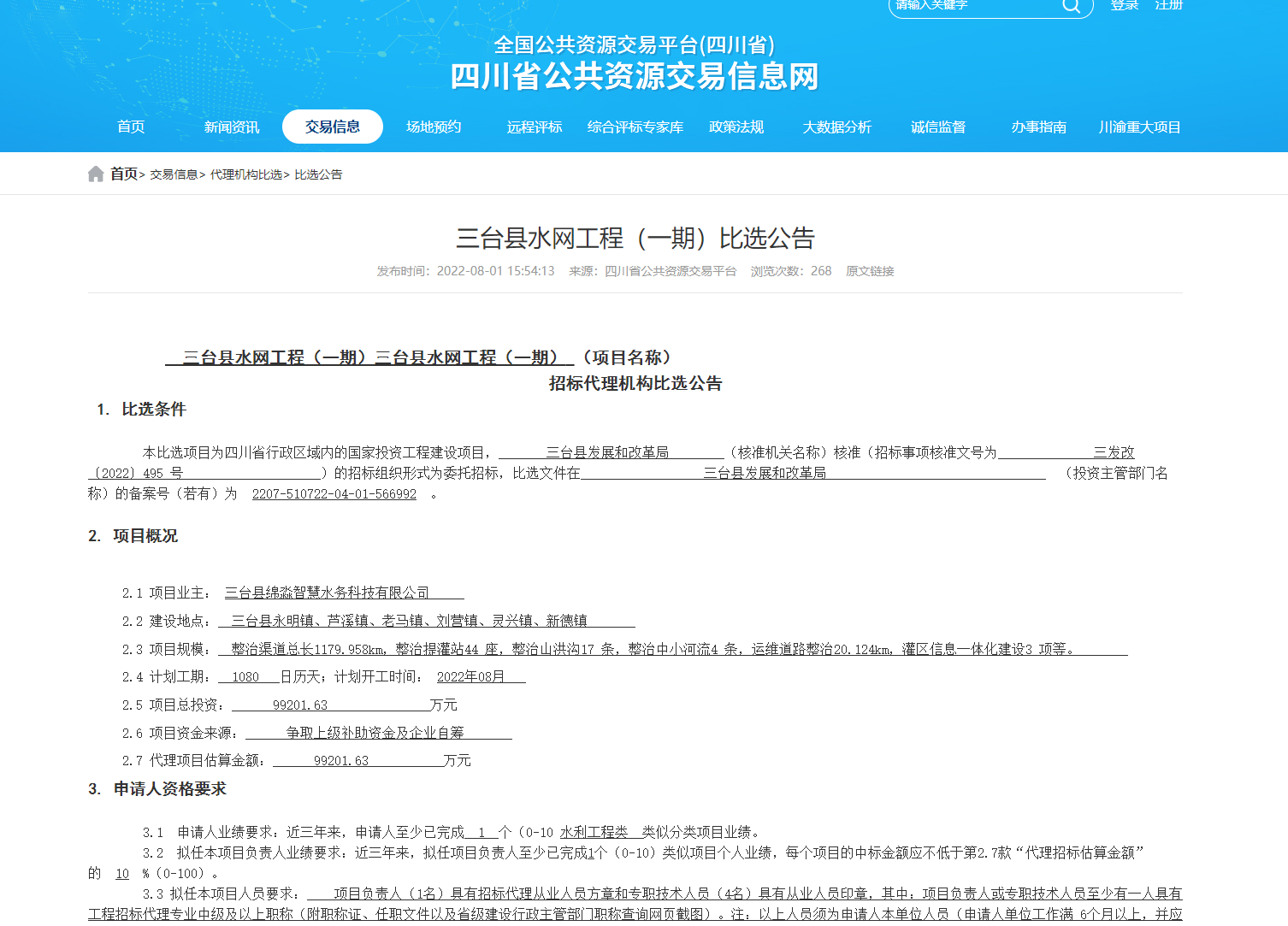The width and height of the screenshot is (1288, 926).
Task: Open the 原文链接 original link
Action: 870,271
